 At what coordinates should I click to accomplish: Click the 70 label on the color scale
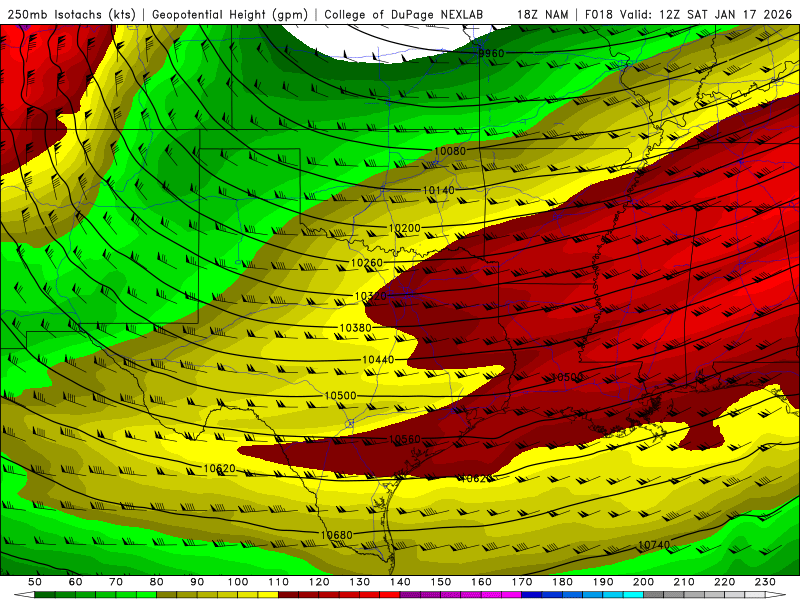coord(116,582)
